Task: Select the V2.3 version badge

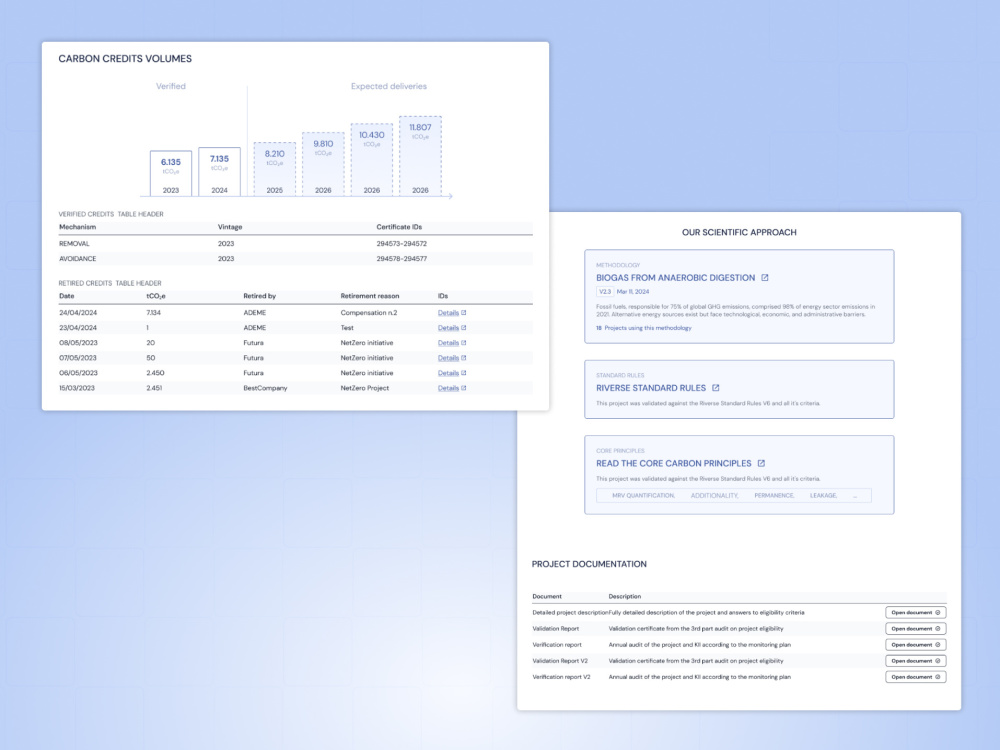Action: point(605,291)
